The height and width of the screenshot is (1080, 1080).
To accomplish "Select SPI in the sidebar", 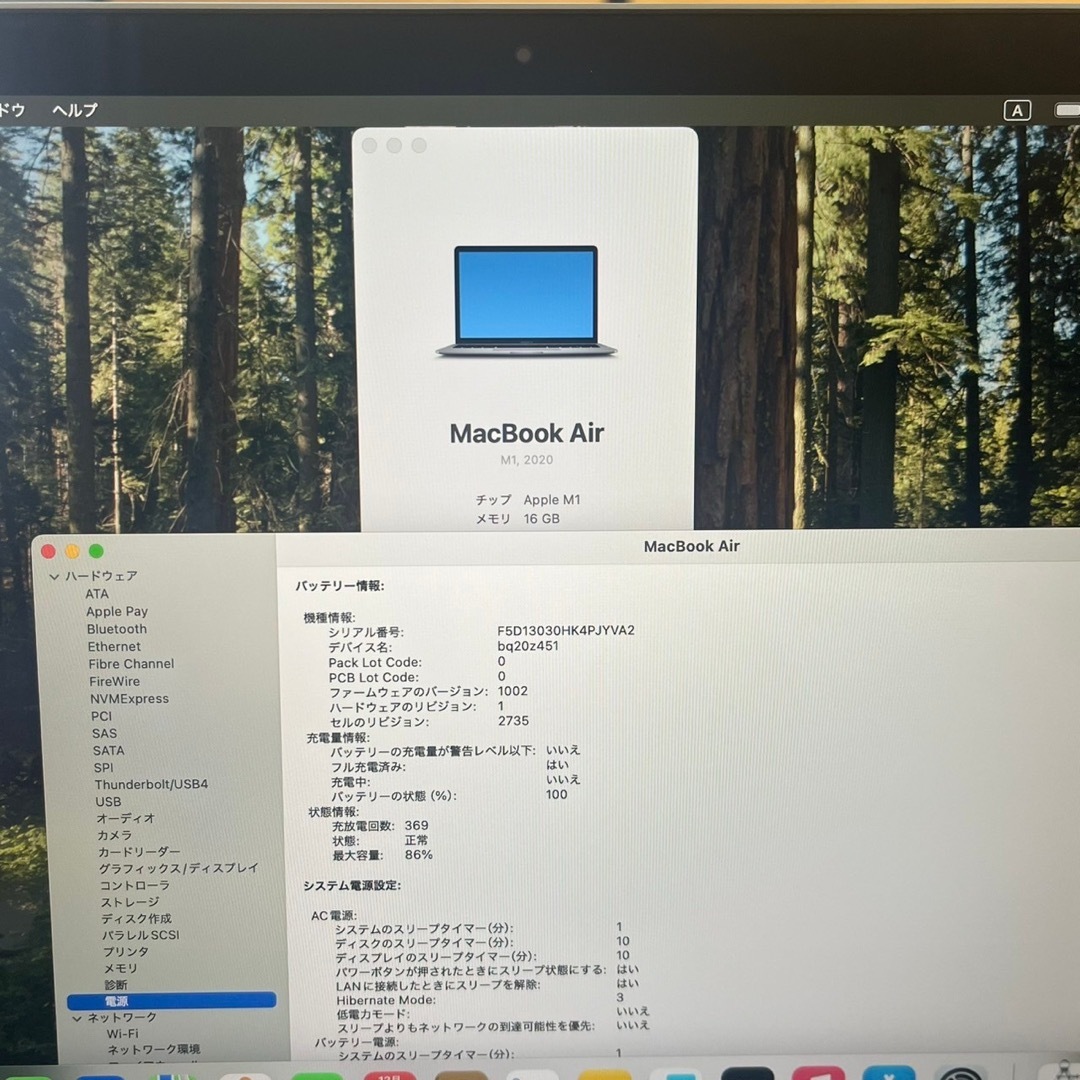I will 103,767.
